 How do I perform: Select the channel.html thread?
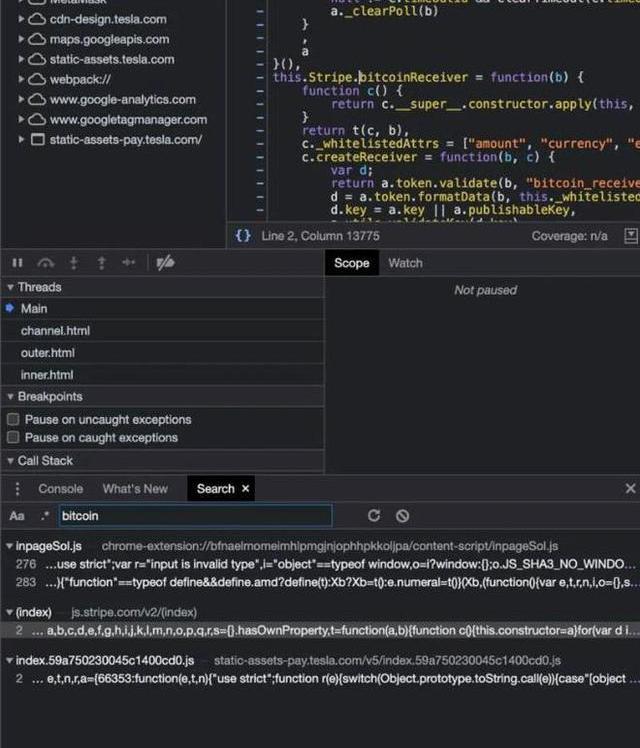[55, 331]
